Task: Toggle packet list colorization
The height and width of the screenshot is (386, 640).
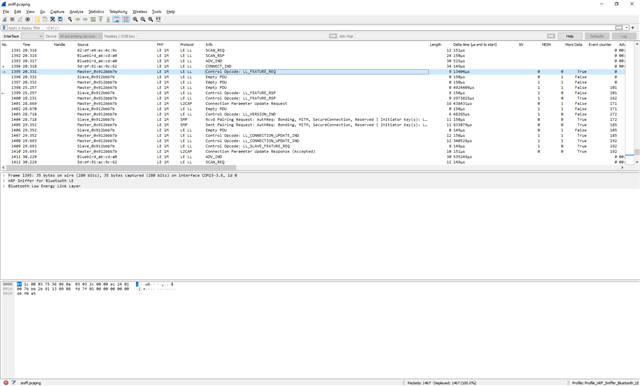Action: (126, 19)
